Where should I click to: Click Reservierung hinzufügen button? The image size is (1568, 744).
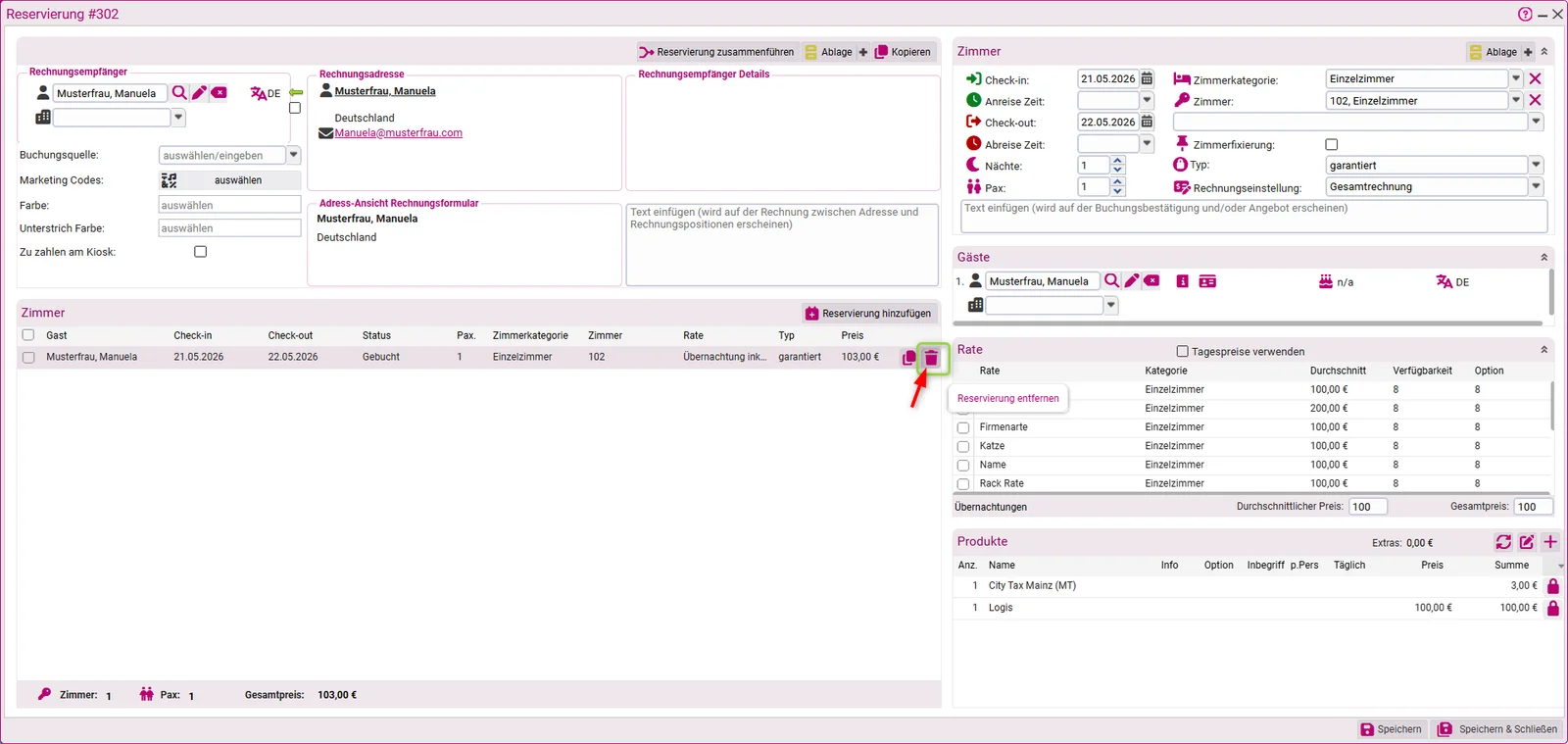tap(868, 314)
